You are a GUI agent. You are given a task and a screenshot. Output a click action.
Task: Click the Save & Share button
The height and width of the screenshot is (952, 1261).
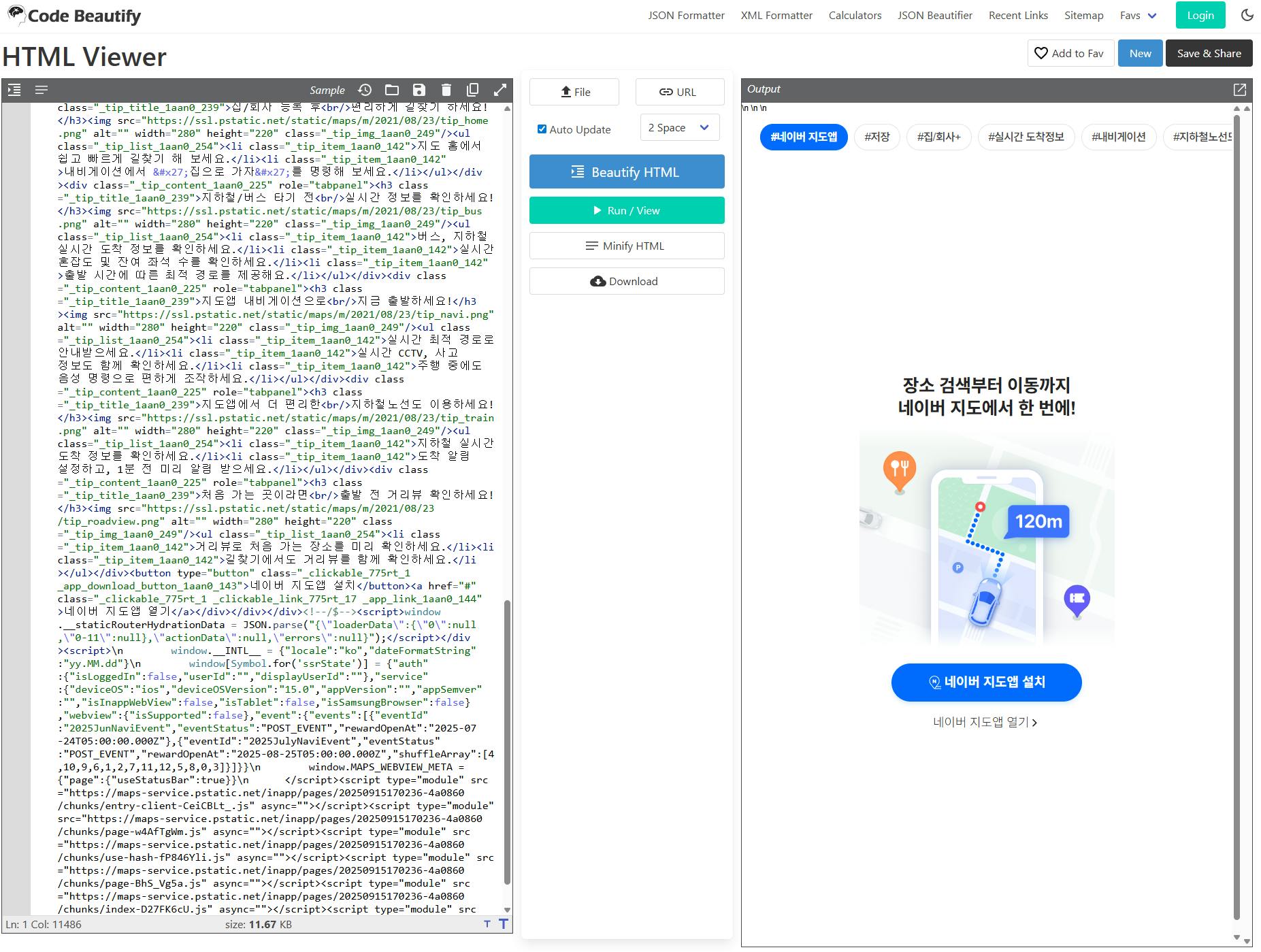point(1209,53)
